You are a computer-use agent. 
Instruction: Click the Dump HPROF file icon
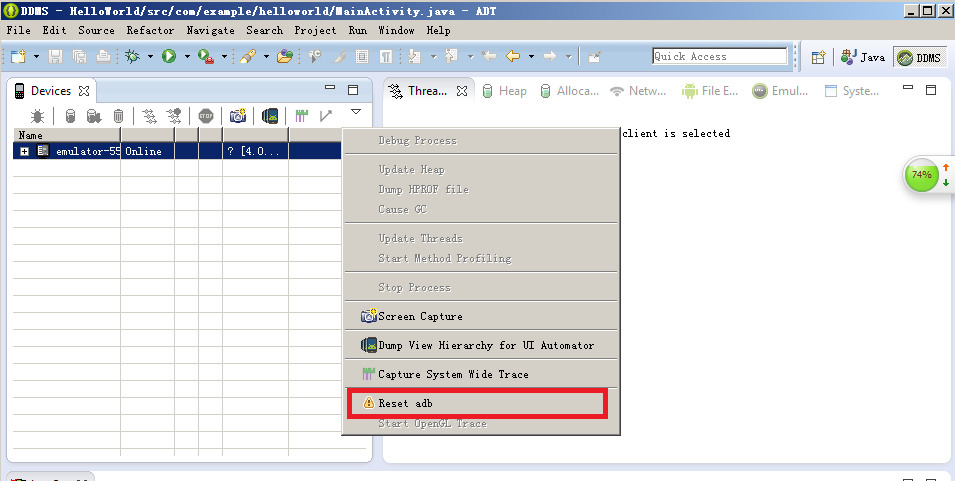point(93,116)
